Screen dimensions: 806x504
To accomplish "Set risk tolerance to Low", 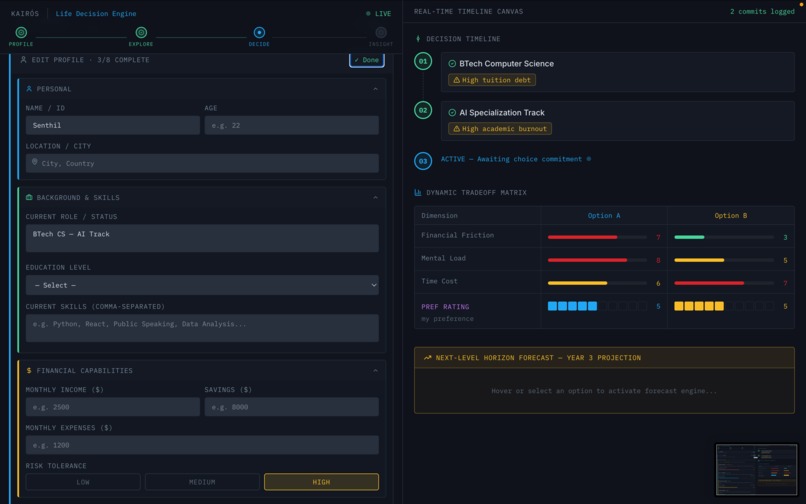I will (x=83, y=482).
